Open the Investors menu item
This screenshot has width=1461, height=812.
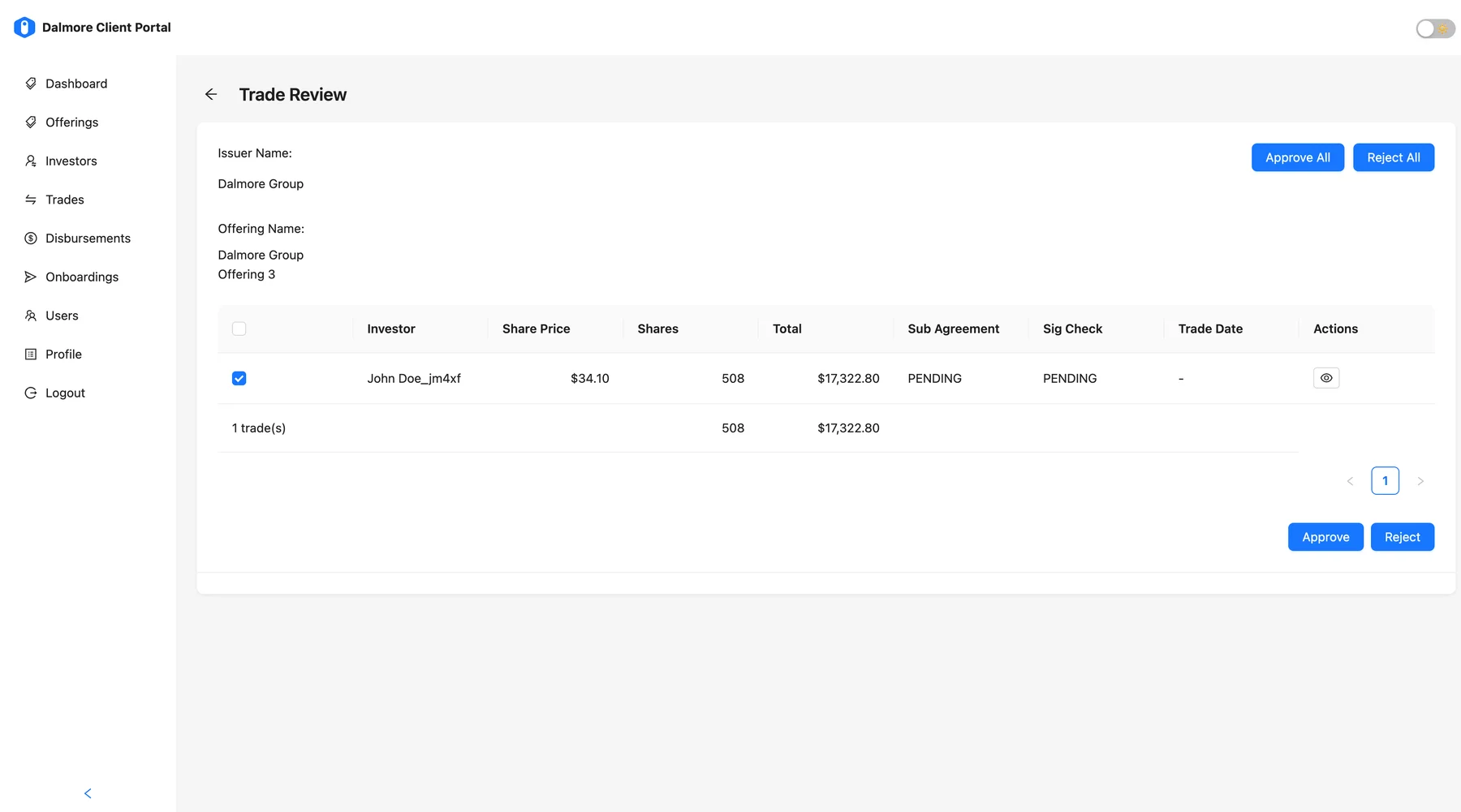click(x=88, y=161)
